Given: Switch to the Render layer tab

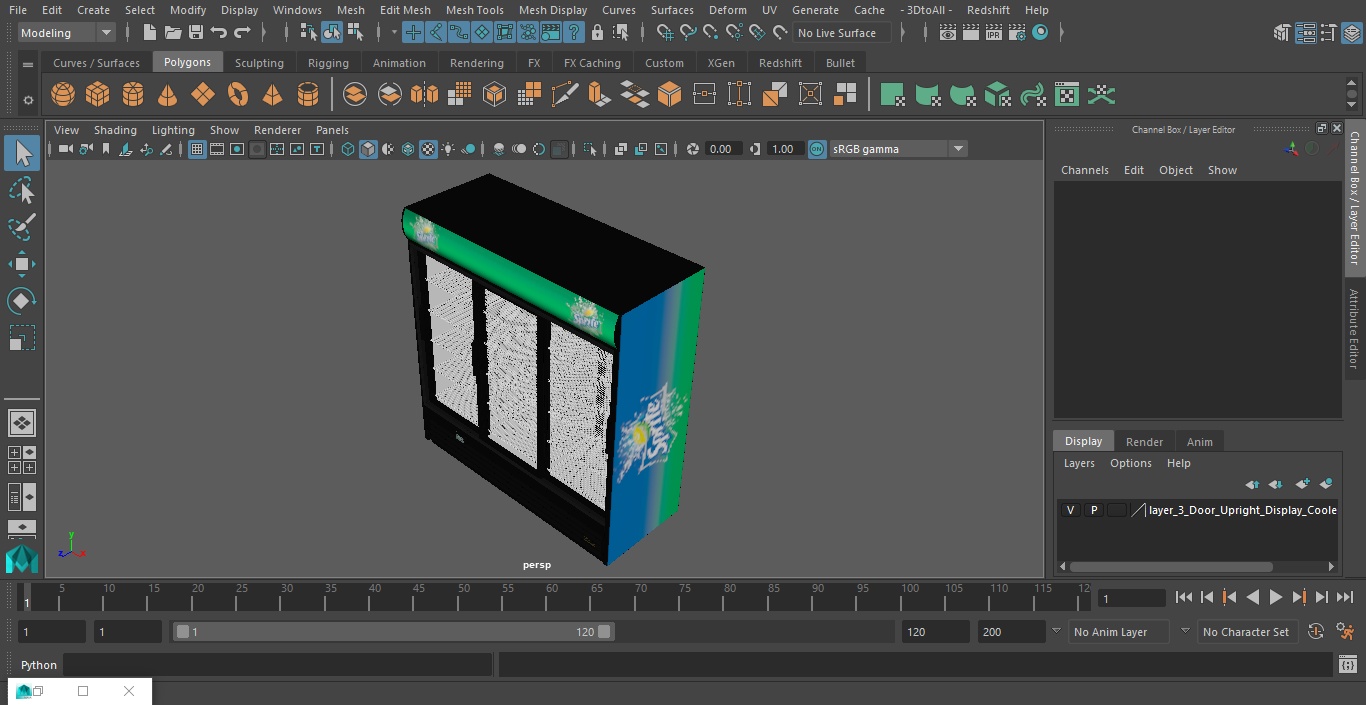Looking at the screenshot, I should [1144, 442].
